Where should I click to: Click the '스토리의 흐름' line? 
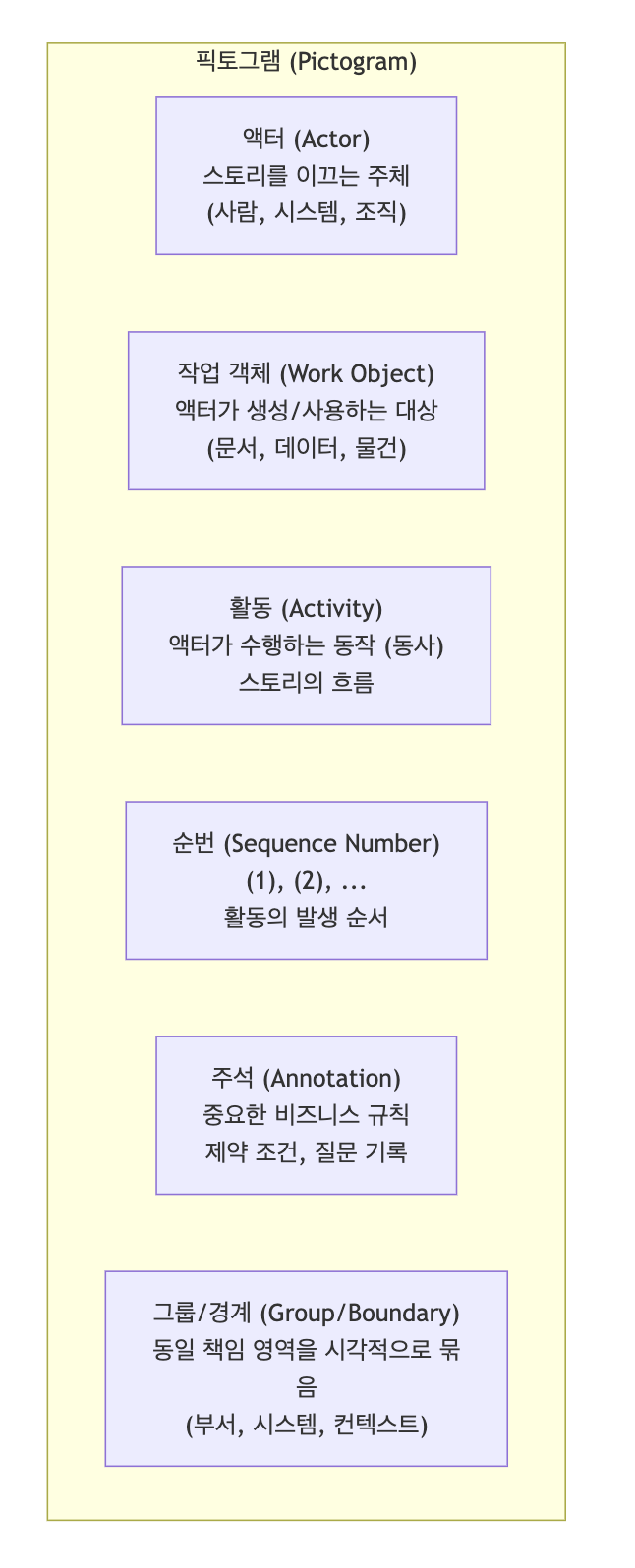pos(306,683)
